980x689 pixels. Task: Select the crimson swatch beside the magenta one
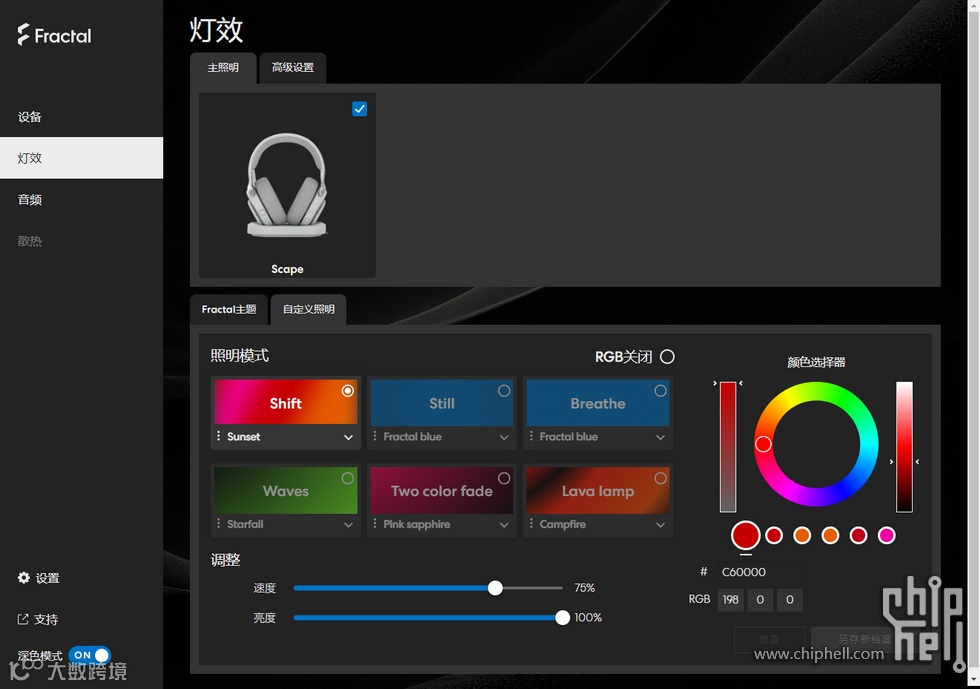(x=858, y=535)
